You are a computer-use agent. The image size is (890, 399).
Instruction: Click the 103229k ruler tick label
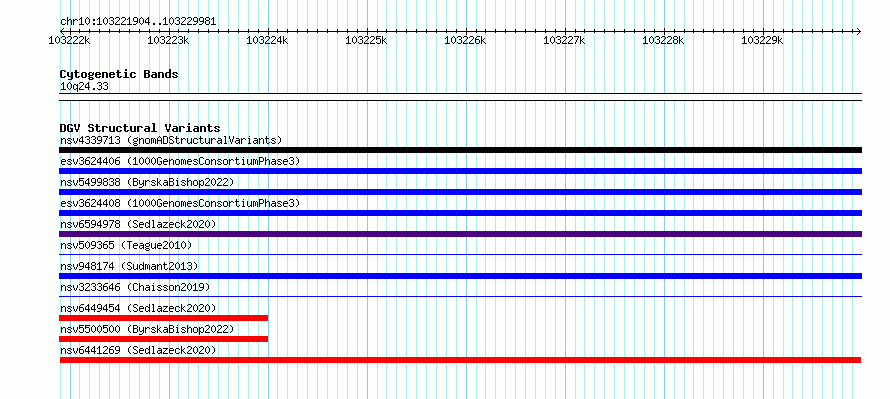click(763, 40)
